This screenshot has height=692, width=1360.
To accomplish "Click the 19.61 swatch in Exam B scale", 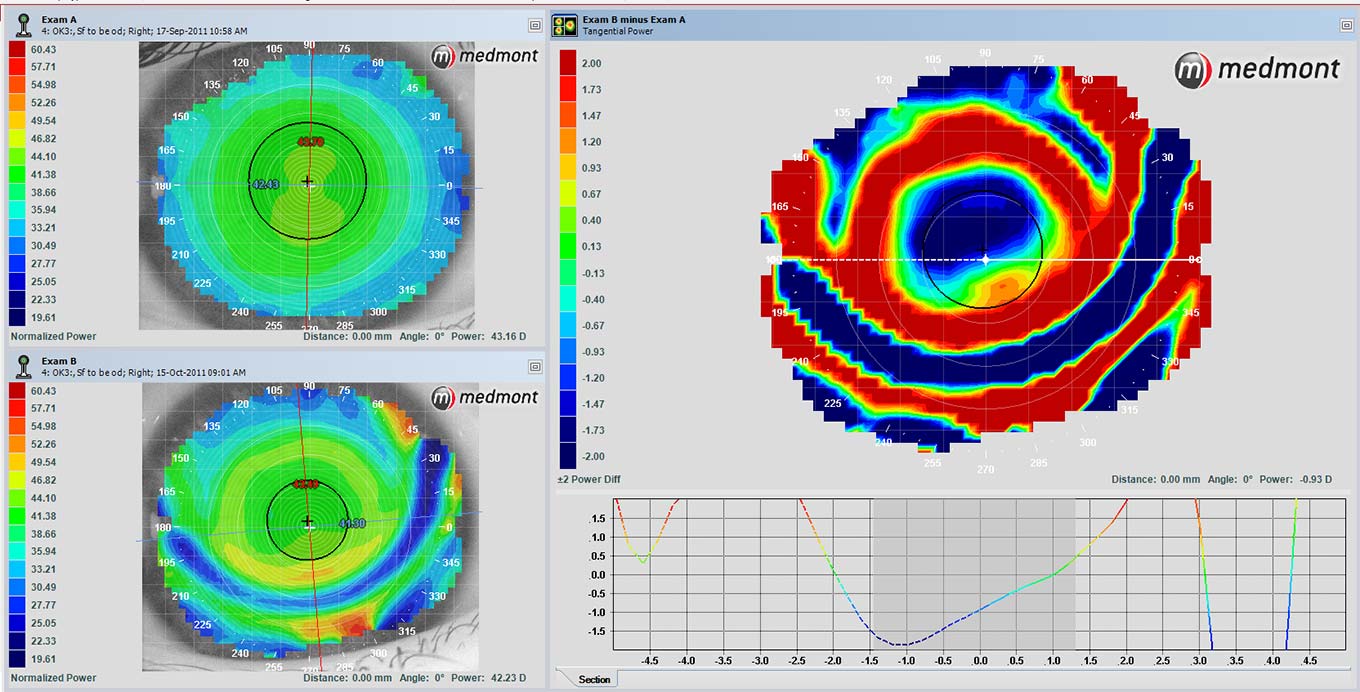I will [19, 659].
